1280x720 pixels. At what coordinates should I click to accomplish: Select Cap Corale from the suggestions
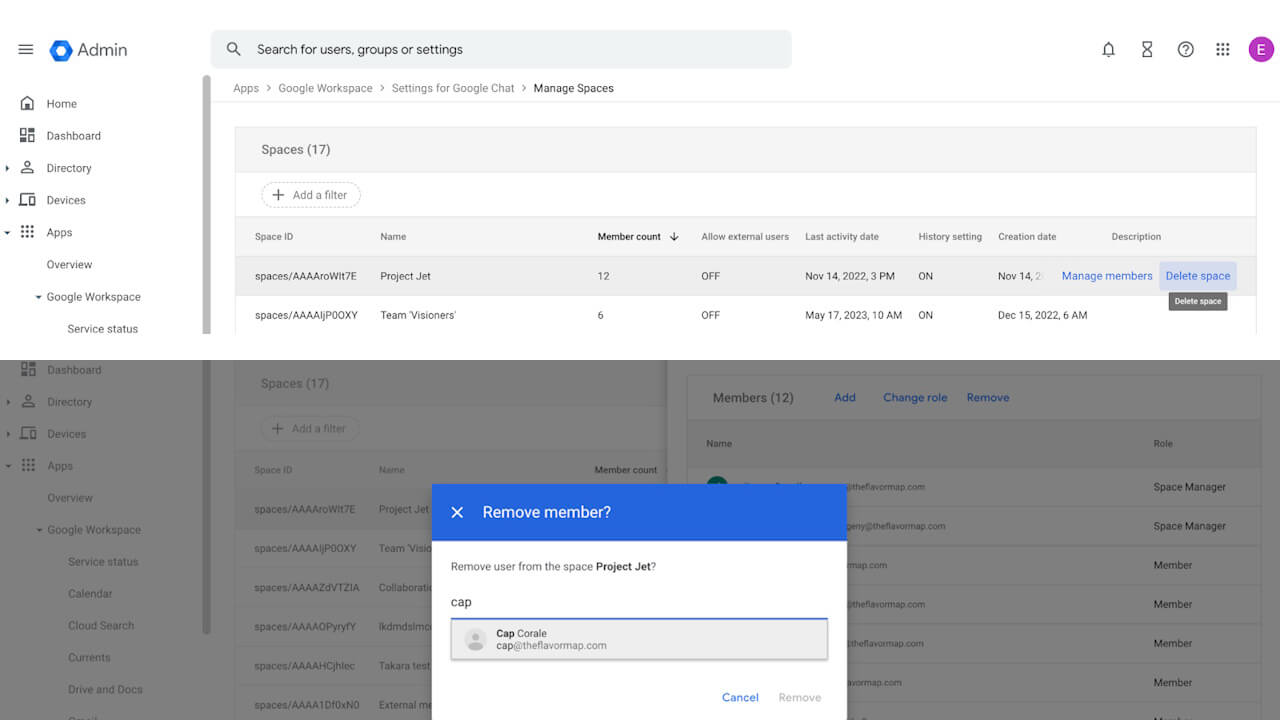coord(640,638)
